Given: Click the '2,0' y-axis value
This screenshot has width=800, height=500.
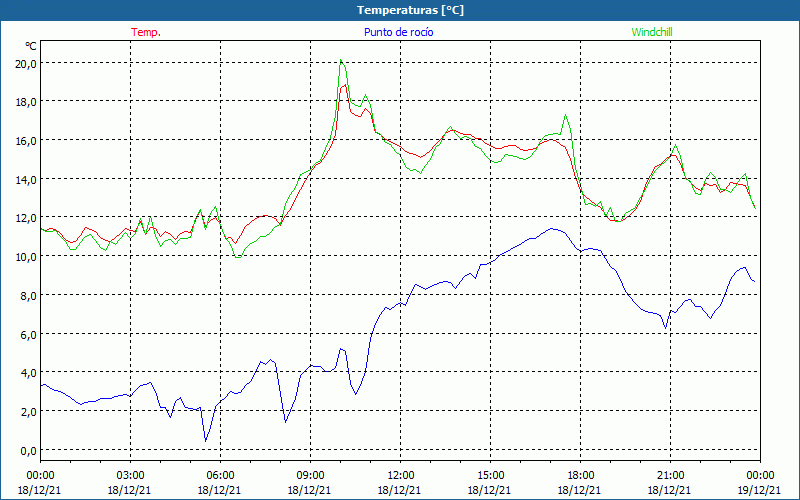Looking at the screenshot, I should click(x=29, y=411).
